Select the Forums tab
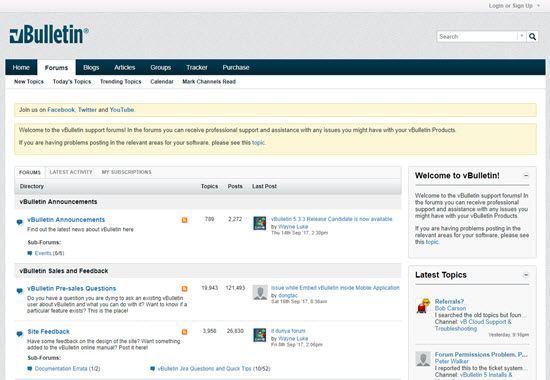 tap(56, 67)
